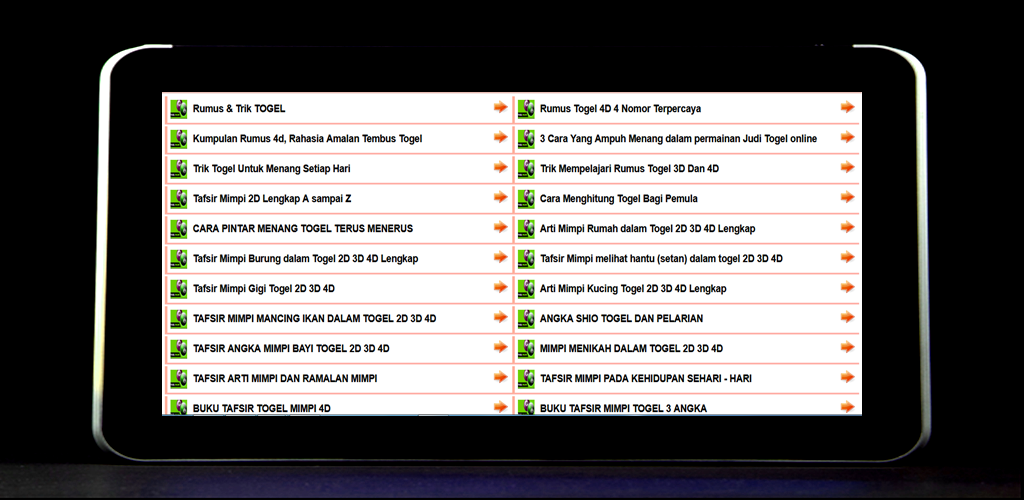
Task: Select 3 Cara Yang Ampuh Menang article
Action: point(678,139)
